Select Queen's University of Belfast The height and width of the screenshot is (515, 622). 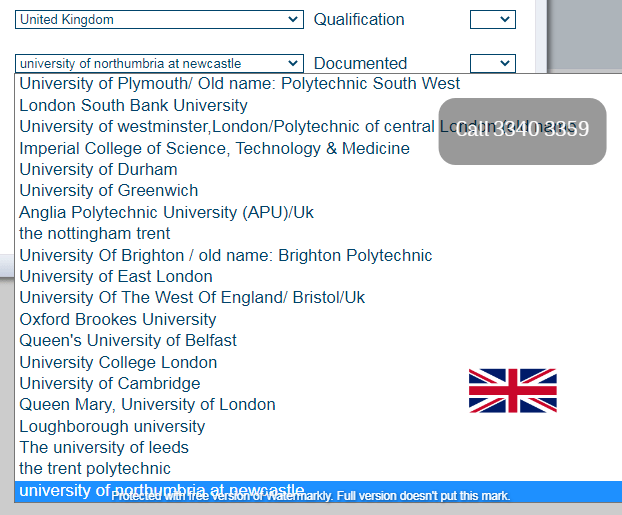click(128, 340)
